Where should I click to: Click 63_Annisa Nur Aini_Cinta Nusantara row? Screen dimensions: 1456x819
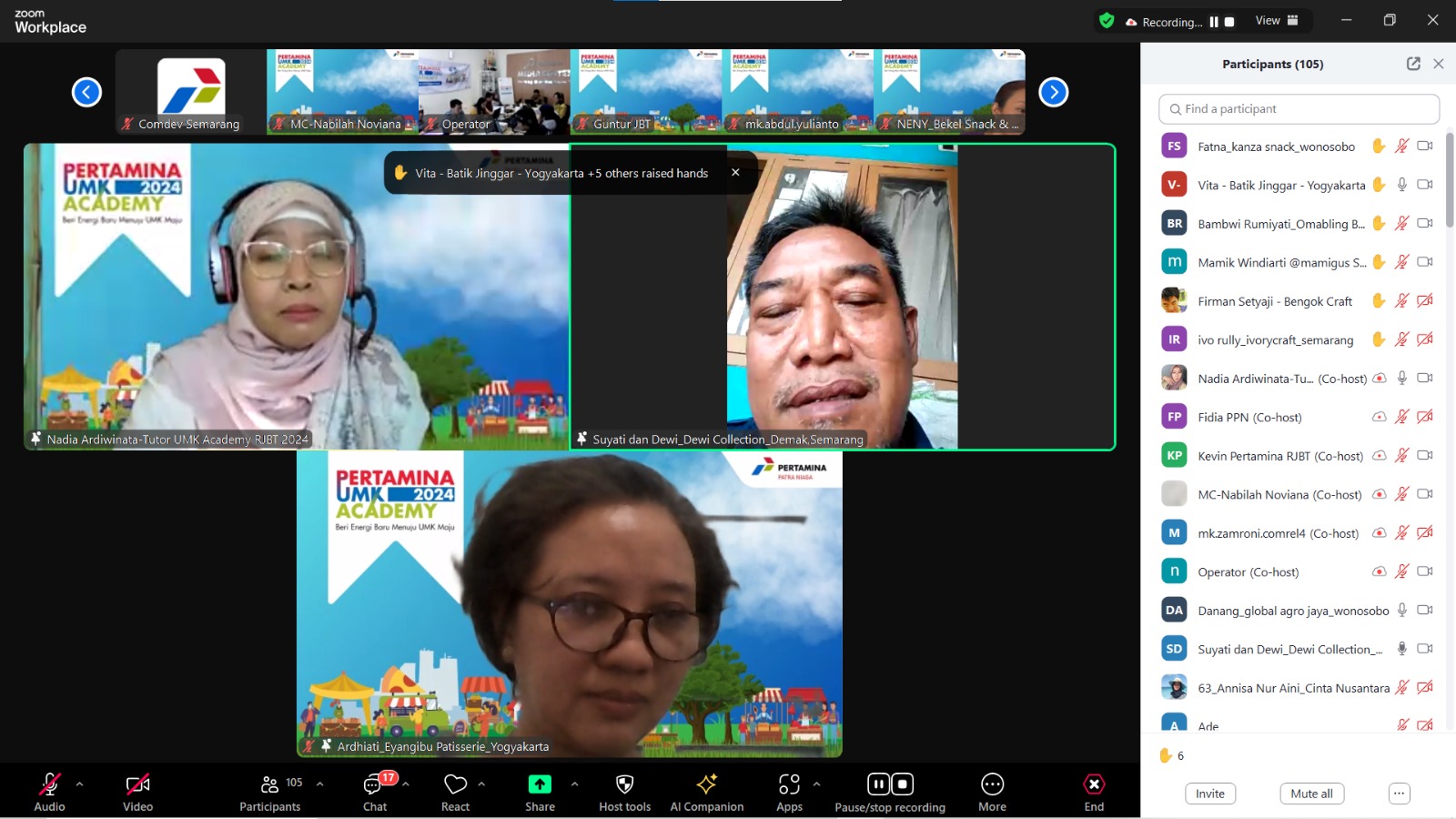pyautogui.click(x=1299, y=688)
